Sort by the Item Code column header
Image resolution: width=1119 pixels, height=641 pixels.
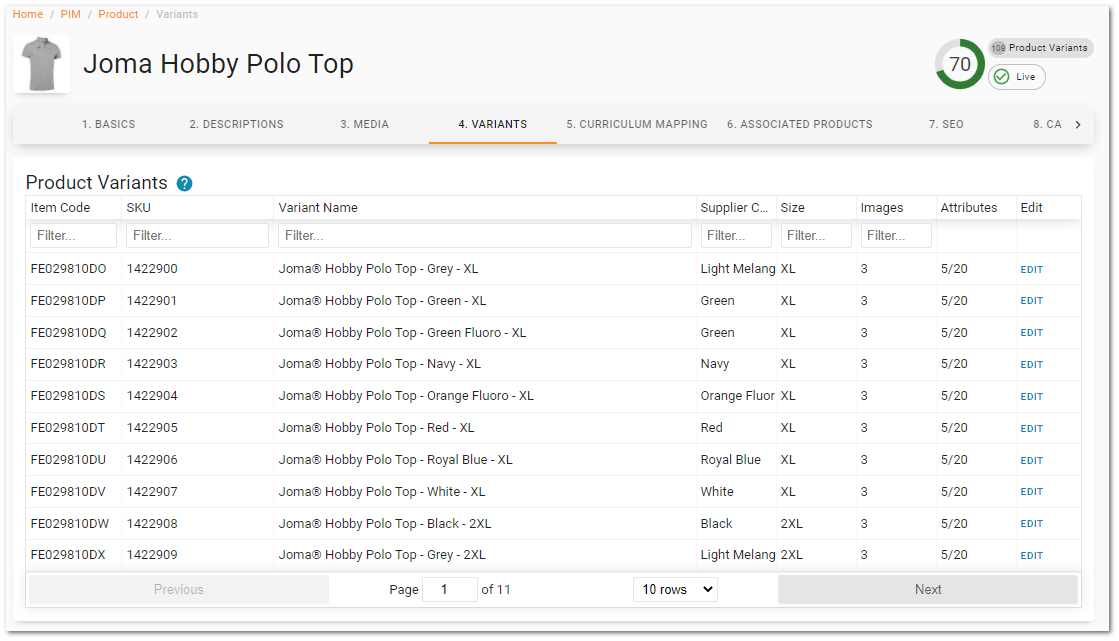pos(60,208)
